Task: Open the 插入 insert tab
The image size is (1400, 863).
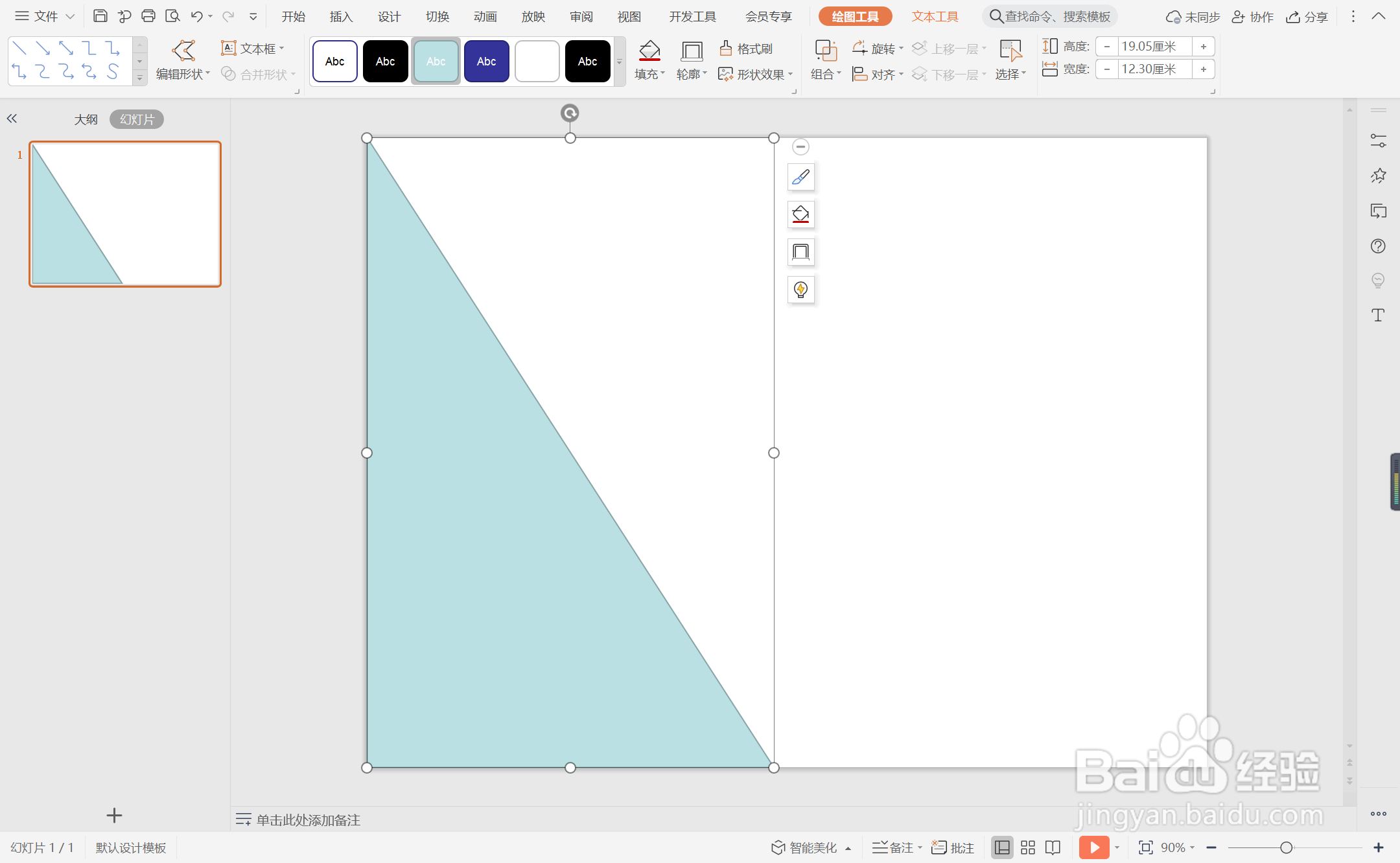Action: click(x=341, y=16)
